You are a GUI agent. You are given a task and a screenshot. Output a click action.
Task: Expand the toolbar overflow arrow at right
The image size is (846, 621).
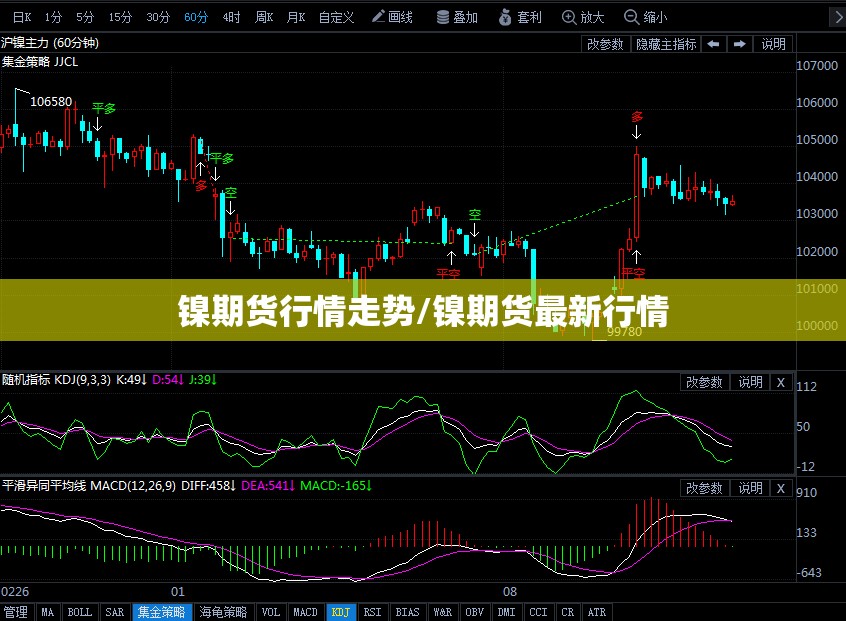pyautogui.click(x=837, y=17)
